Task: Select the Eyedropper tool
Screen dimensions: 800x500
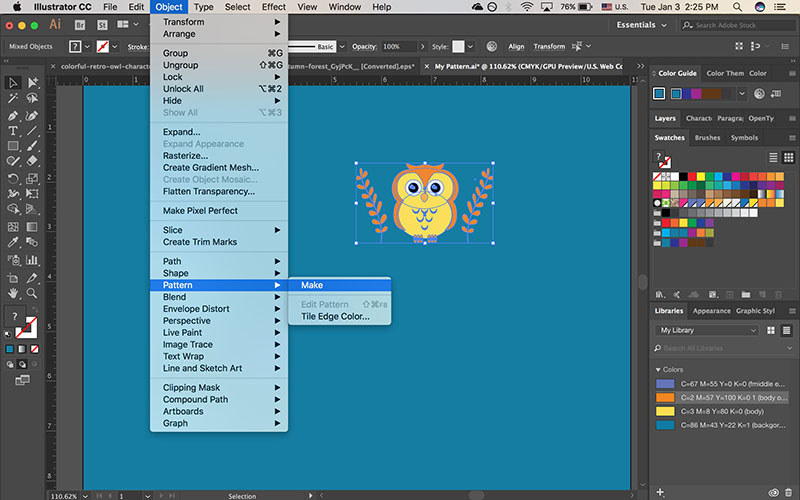Action: pyautogui.click(x=13, y=242)
